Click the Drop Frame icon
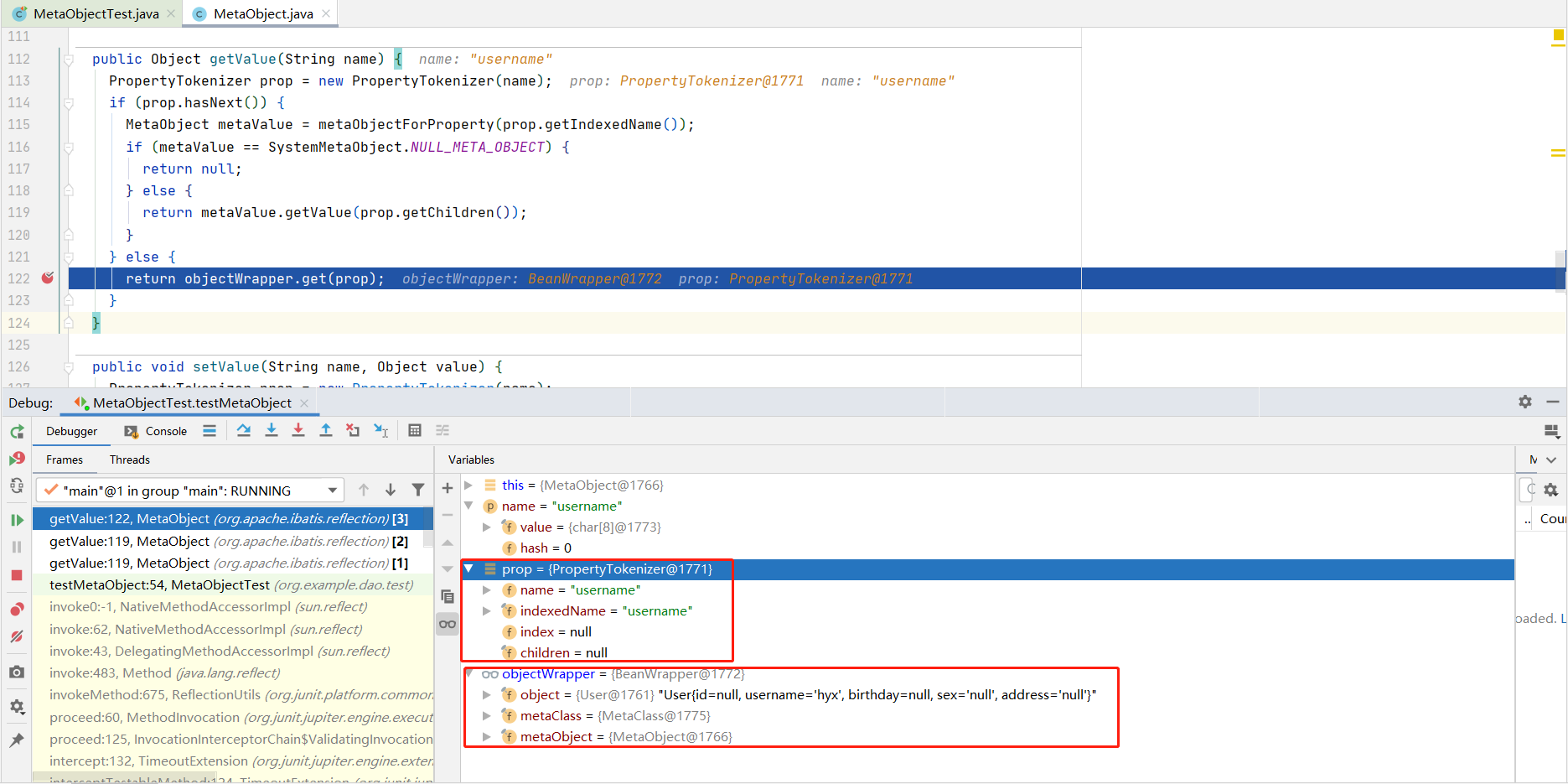 point(353,431)
